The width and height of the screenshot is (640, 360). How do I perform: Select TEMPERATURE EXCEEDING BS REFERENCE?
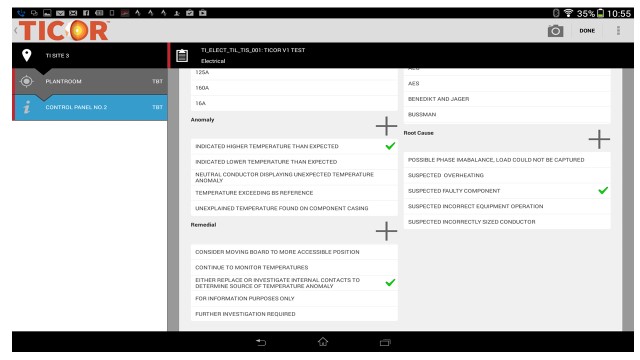tap(294, 193)
